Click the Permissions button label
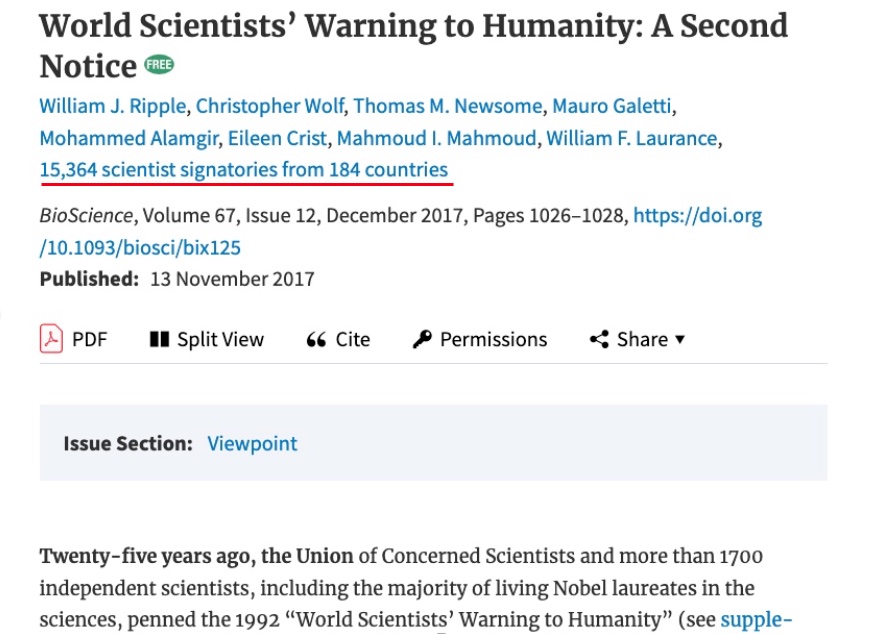The height and width of the screenshot is (634, 873). tap(493, 340)
